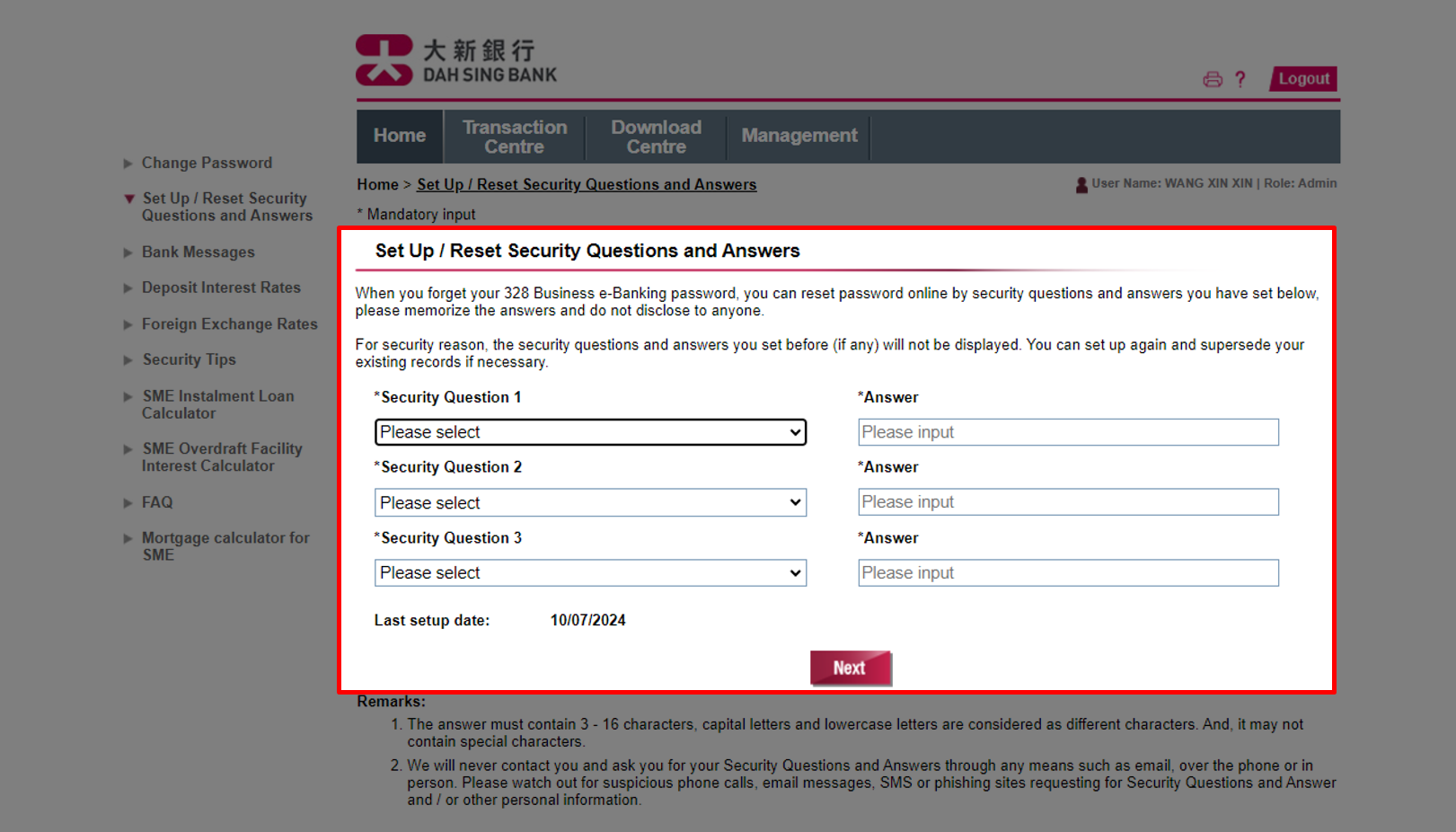Open the Security Question 1 dropdown
Viewport: 1456px width, 832px height.
tap(590, 432)
